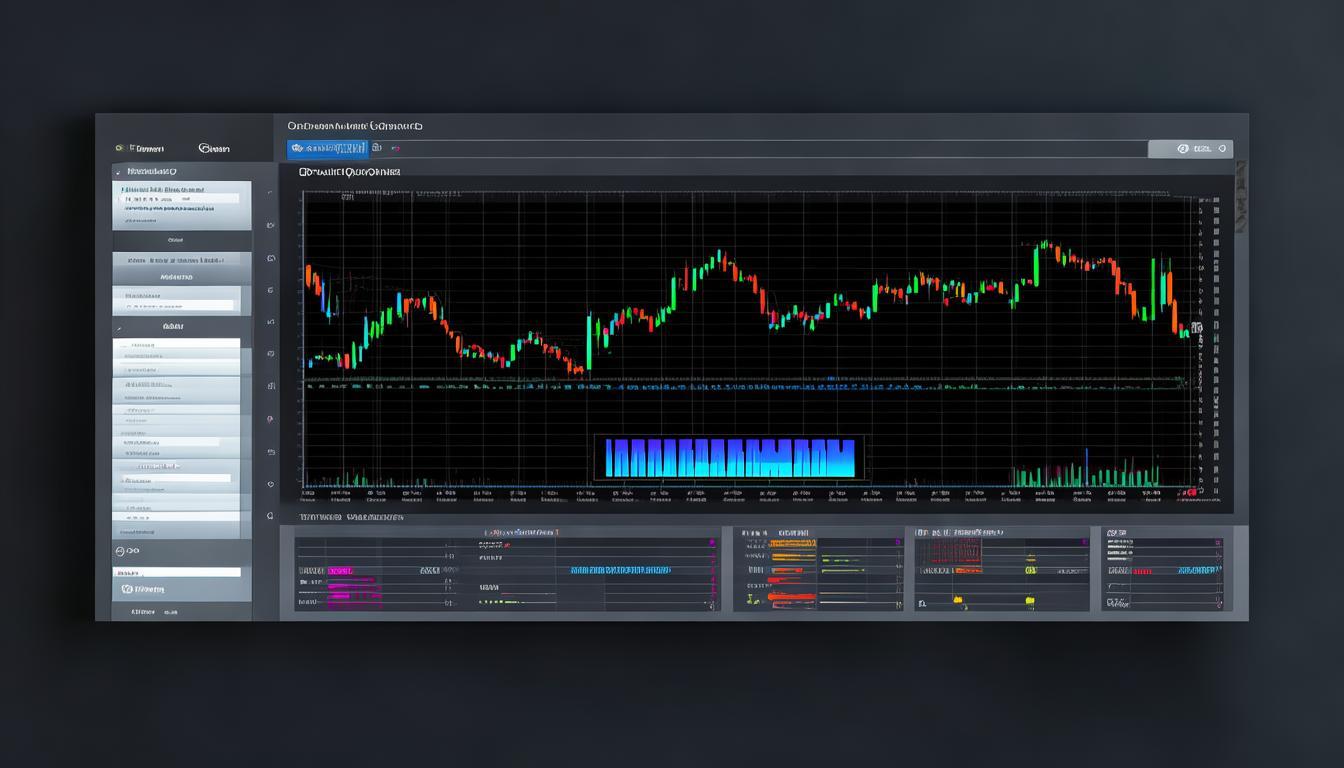
Task: Click the topmost icon in the vertical tool strip
Action: 271,194
